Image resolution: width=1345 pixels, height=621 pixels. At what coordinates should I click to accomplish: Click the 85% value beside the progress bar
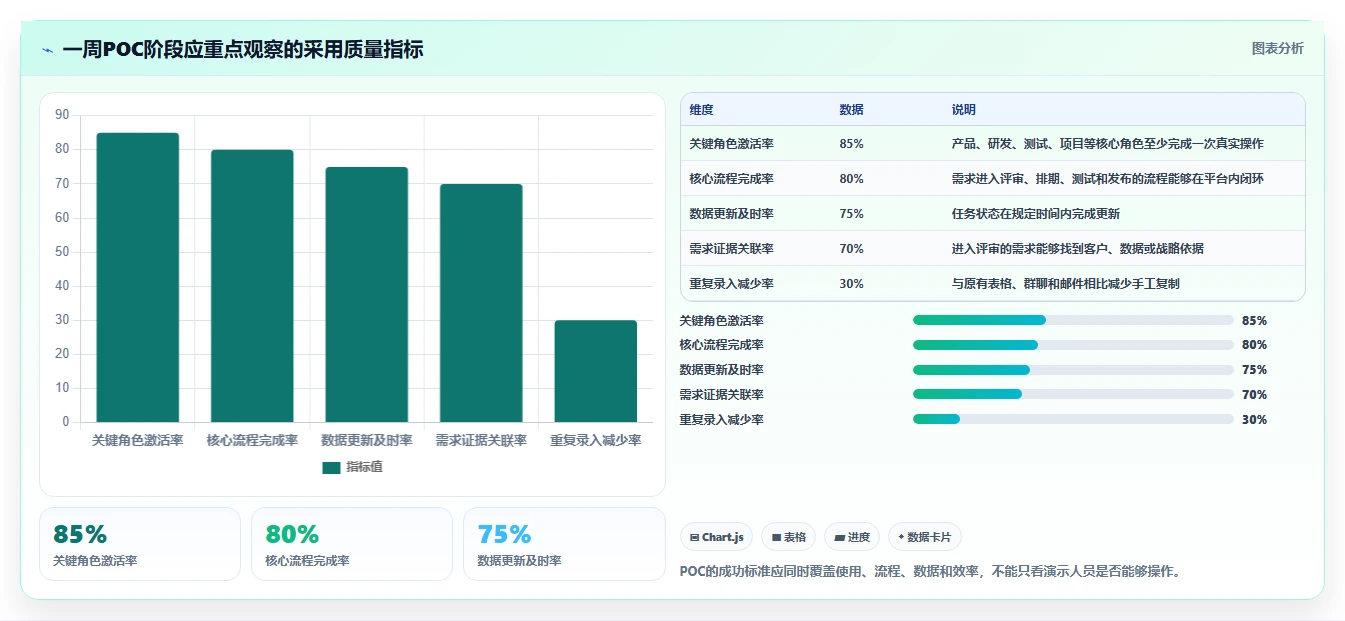pos(1254,321)
